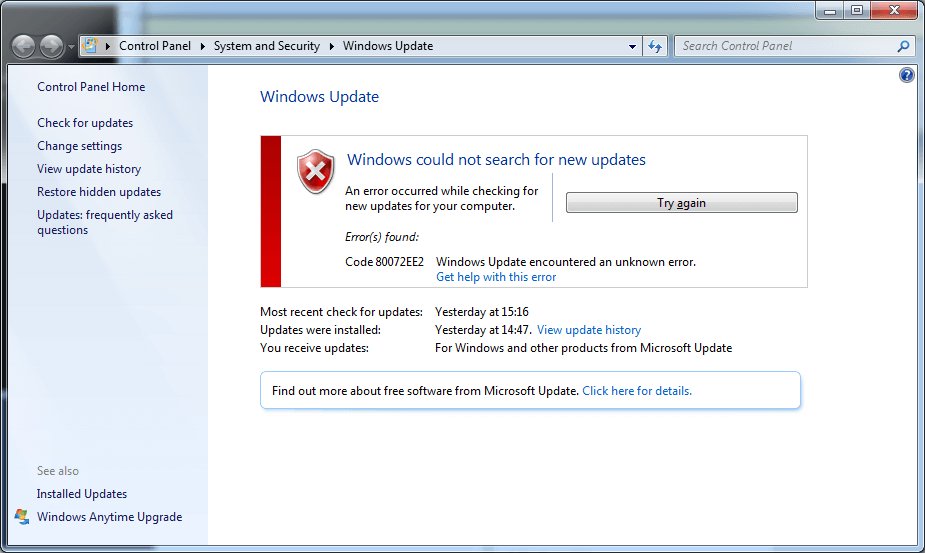Image resolution: width=925 pixels, height=553 pixels.
Task: Click 'For Windows and other products from Microsoft Update'
Action: coord(583,348)
